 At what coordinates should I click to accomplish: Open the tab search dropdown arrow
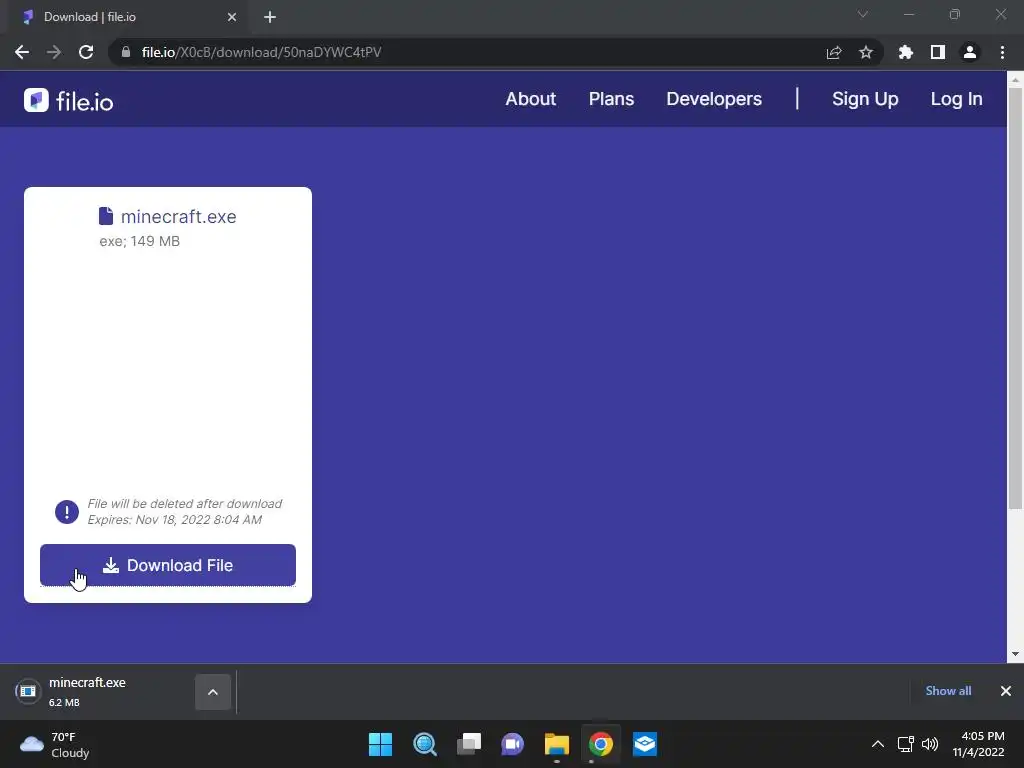coord(863,14)
